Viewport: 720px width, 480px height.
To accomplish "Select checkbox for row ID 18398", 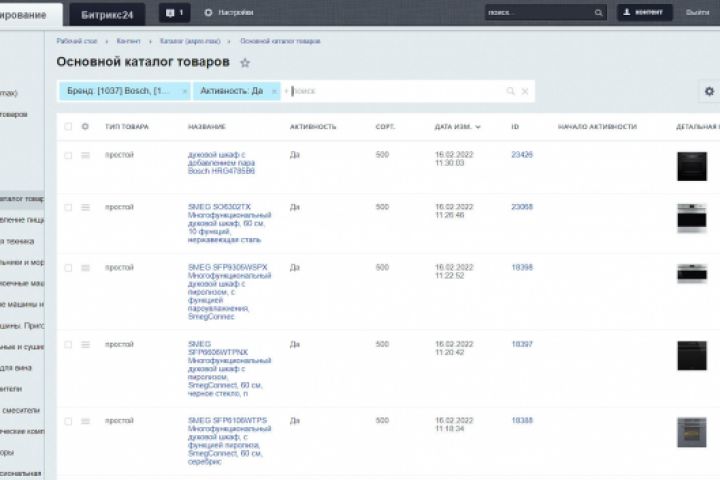I will tap(68, 268).
